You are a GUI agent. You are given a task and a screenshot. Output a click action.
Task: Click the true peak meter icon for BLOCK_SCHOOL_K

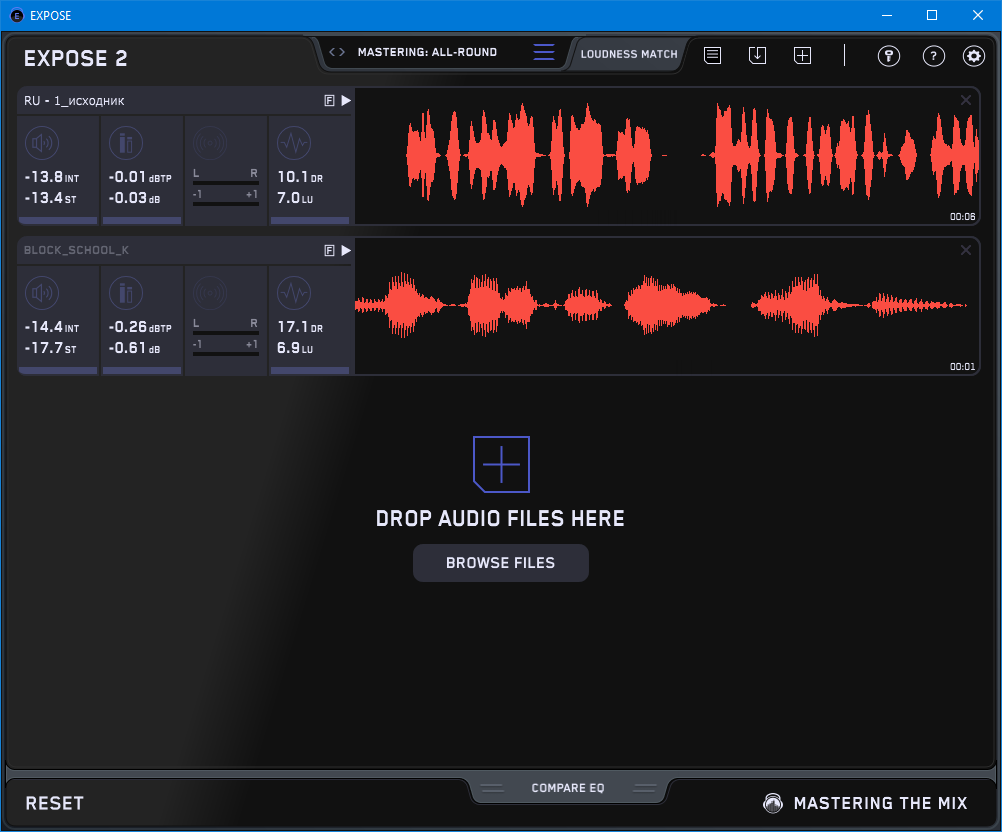[x=126, y=293]
